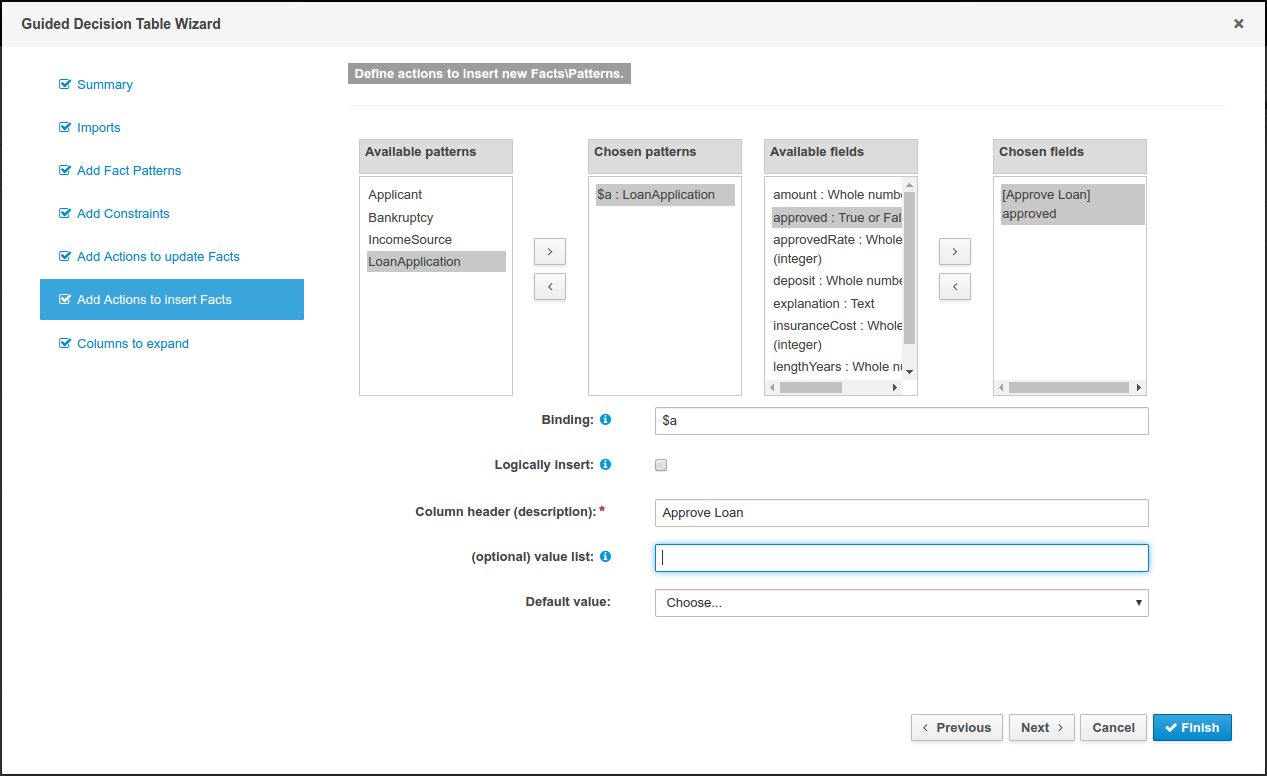The image size is (1267, 776).
Task: Open the Add Constraints wizard step
Action: (123, 214)
